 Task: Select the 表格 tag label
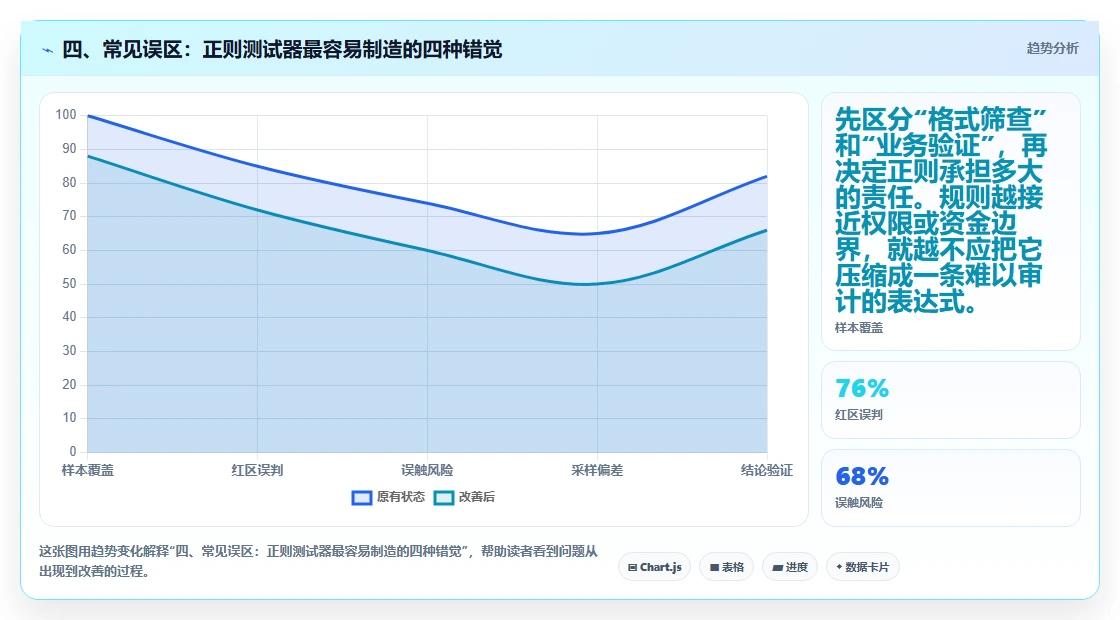[x=733, y=567]
